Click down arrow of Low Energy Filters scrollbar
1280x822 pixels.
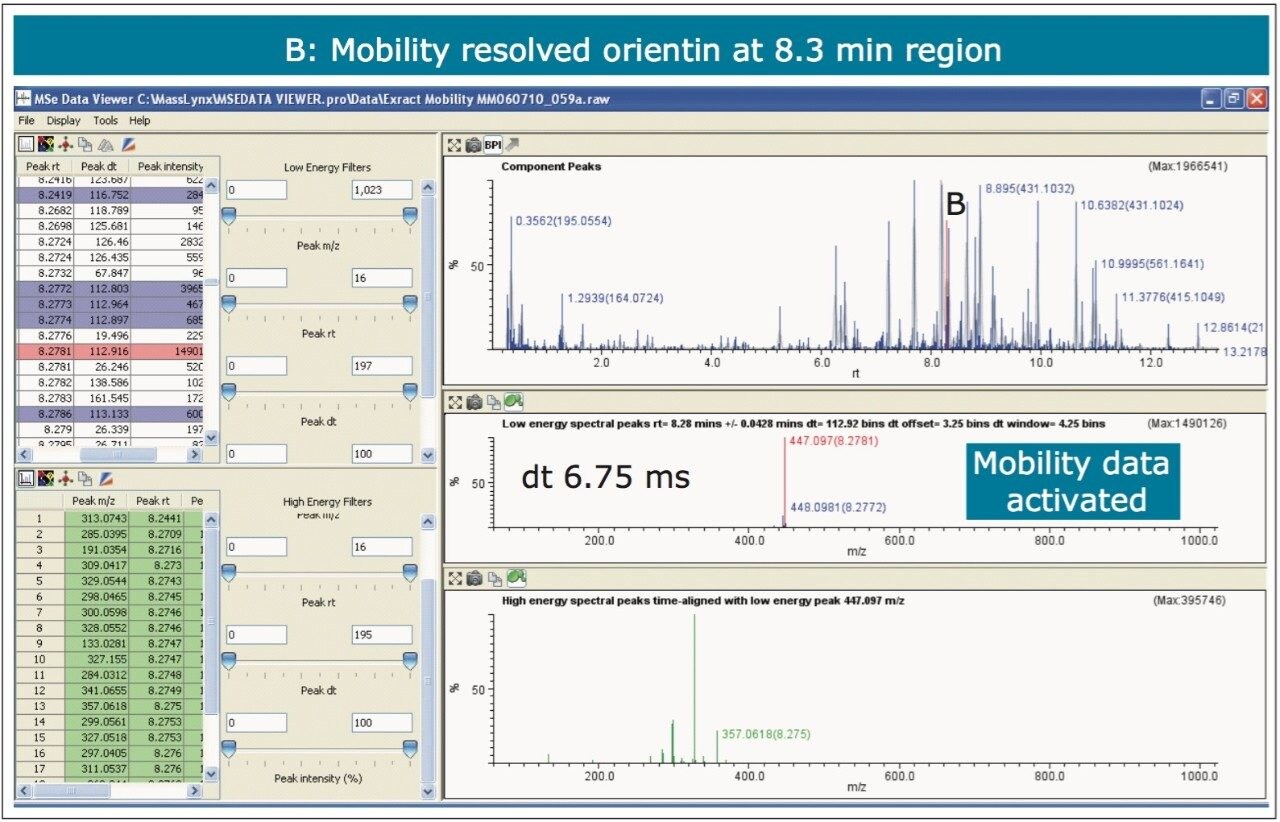click(x=429, y=455)
